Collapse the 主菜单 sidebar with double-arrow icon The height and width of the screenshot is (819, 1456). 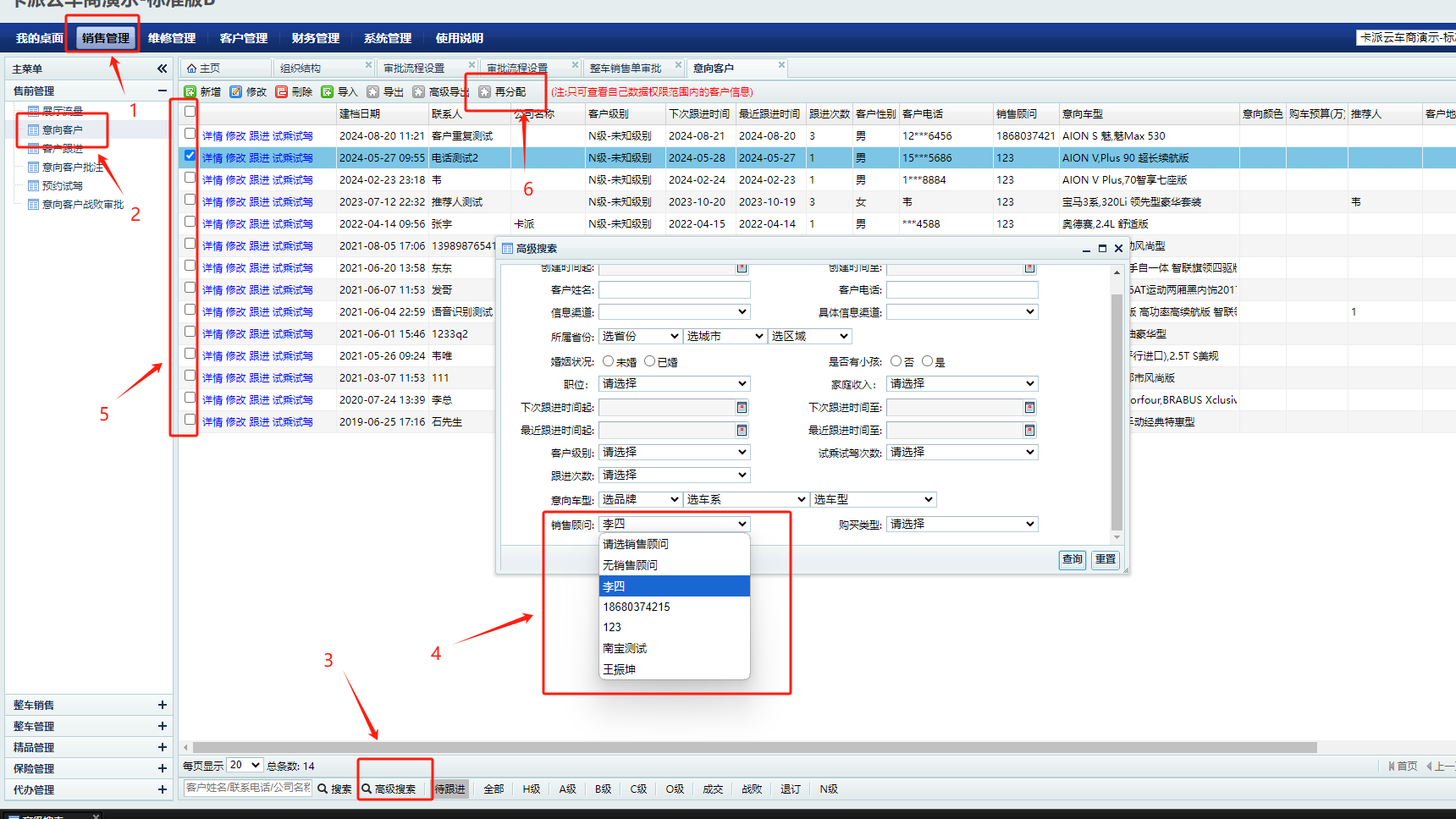pyautogui.click(x=162, y=69)
